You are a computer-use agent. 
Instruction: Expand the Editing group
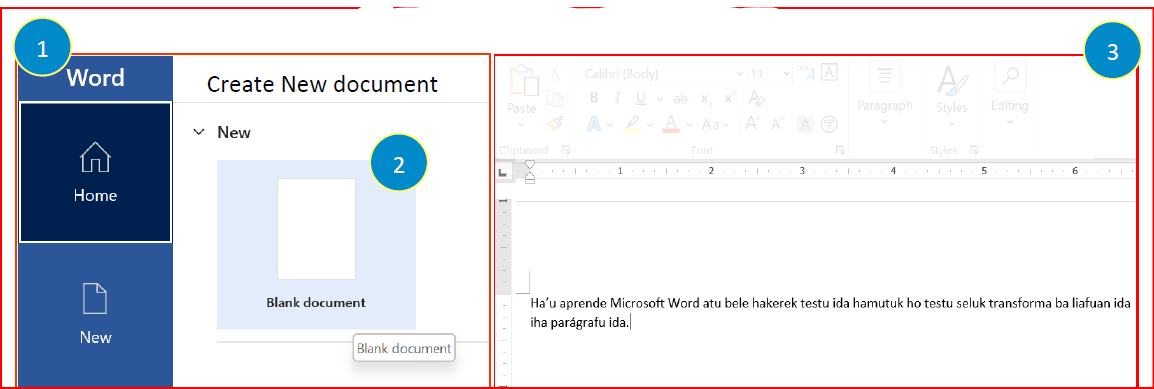[1009, 93]
